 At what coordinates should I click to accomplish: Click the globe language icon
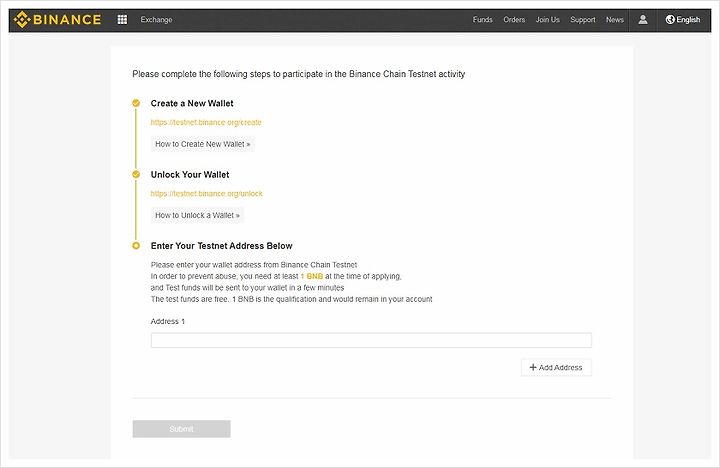670,19
